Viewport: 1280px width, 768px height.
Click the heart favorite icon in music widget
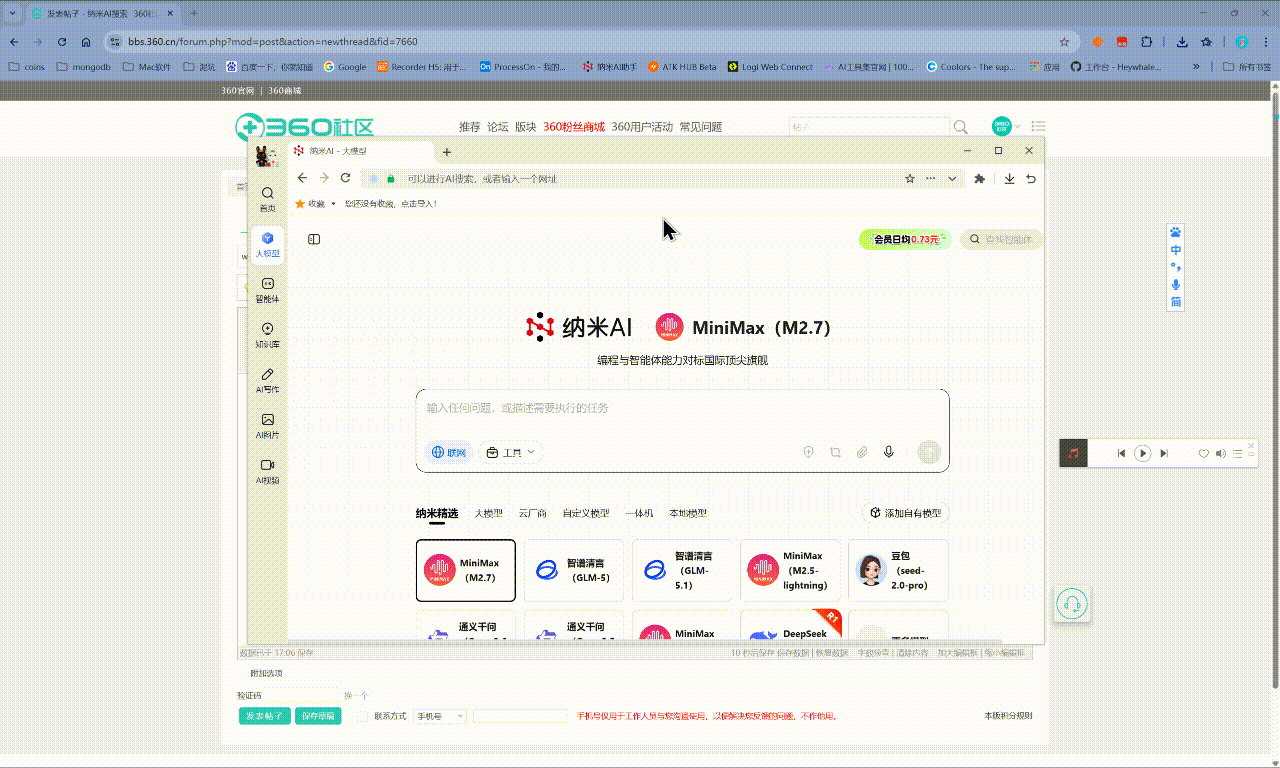[1204, 453]
